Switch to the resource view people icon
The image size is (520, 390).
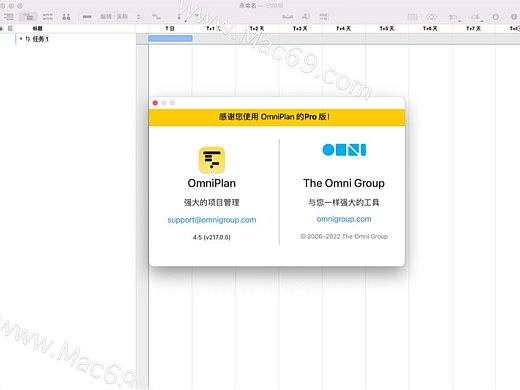[x=66, y=17]
